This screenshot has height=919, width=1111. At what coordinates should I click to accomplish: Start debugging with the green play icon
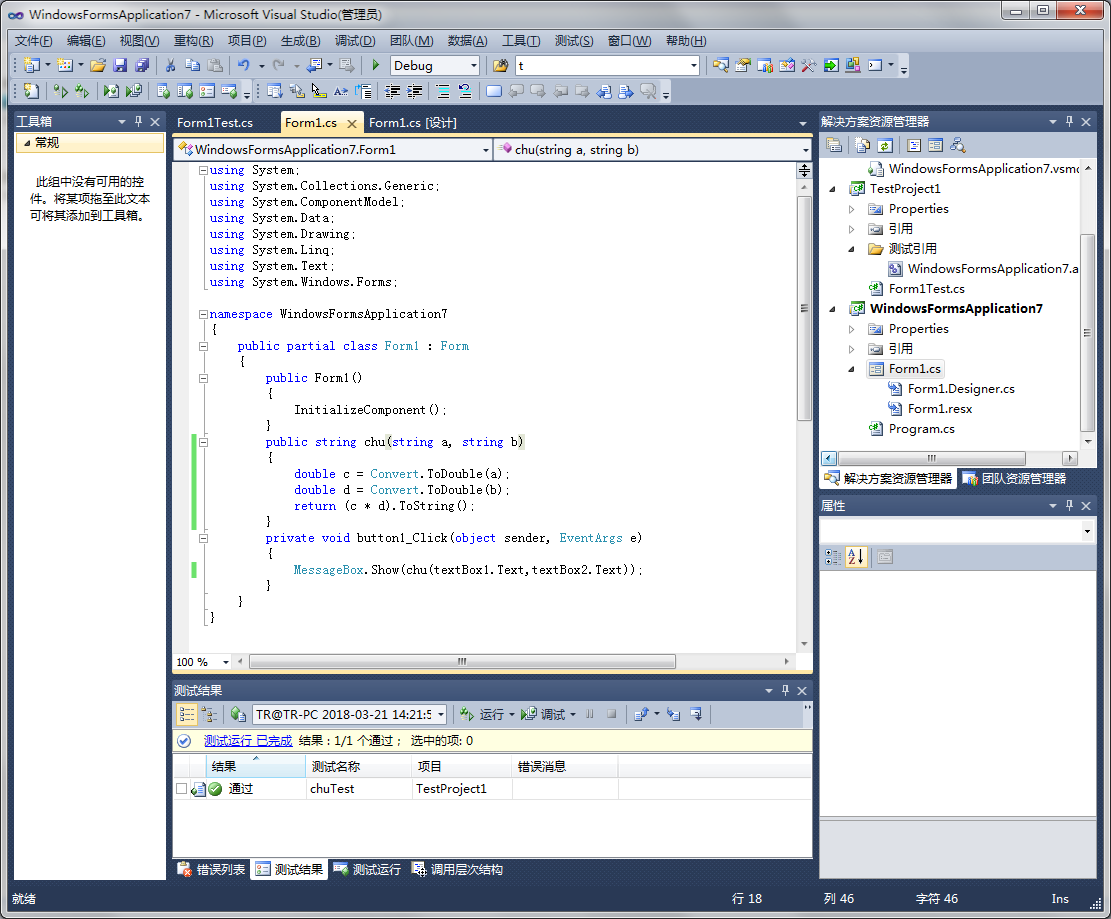[375, 66]
